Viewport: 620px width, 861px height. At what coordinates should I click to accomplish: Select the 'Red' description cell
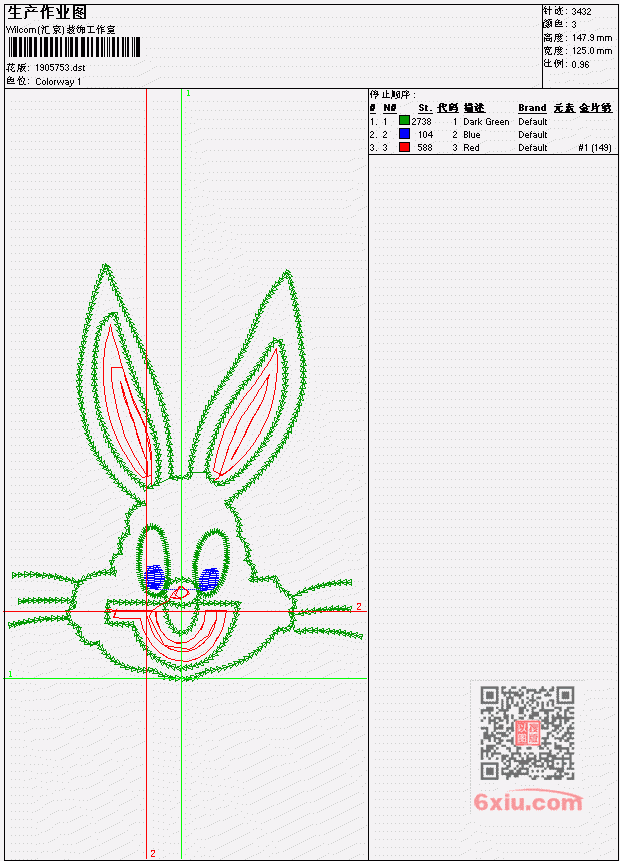(471, 148)
